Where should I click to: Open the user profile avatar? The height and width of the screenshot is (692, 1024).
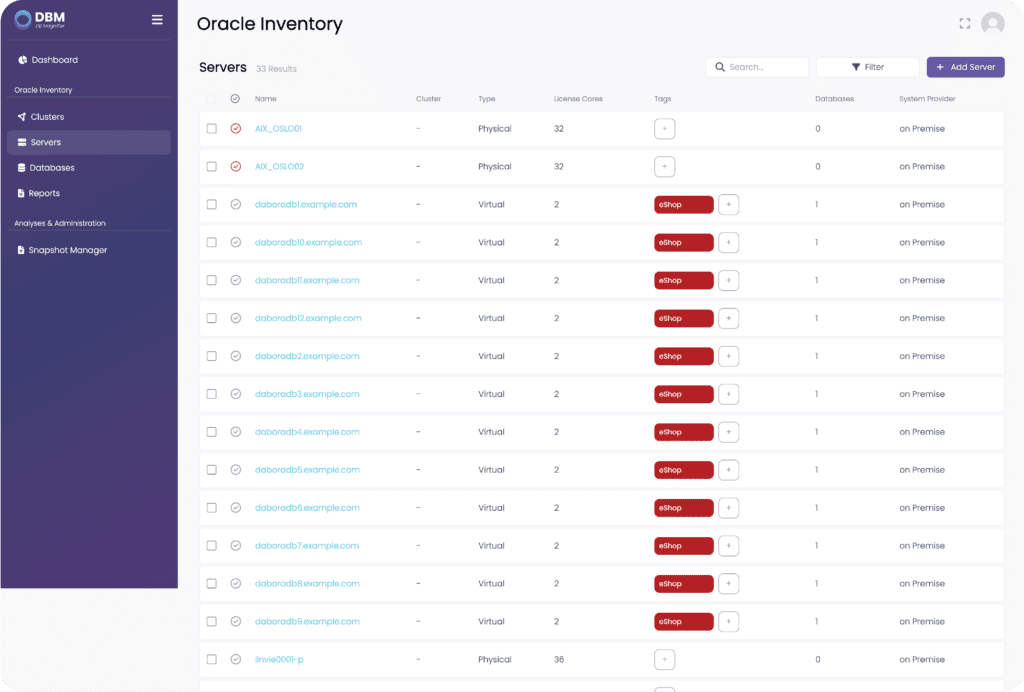tap(992, 24)
